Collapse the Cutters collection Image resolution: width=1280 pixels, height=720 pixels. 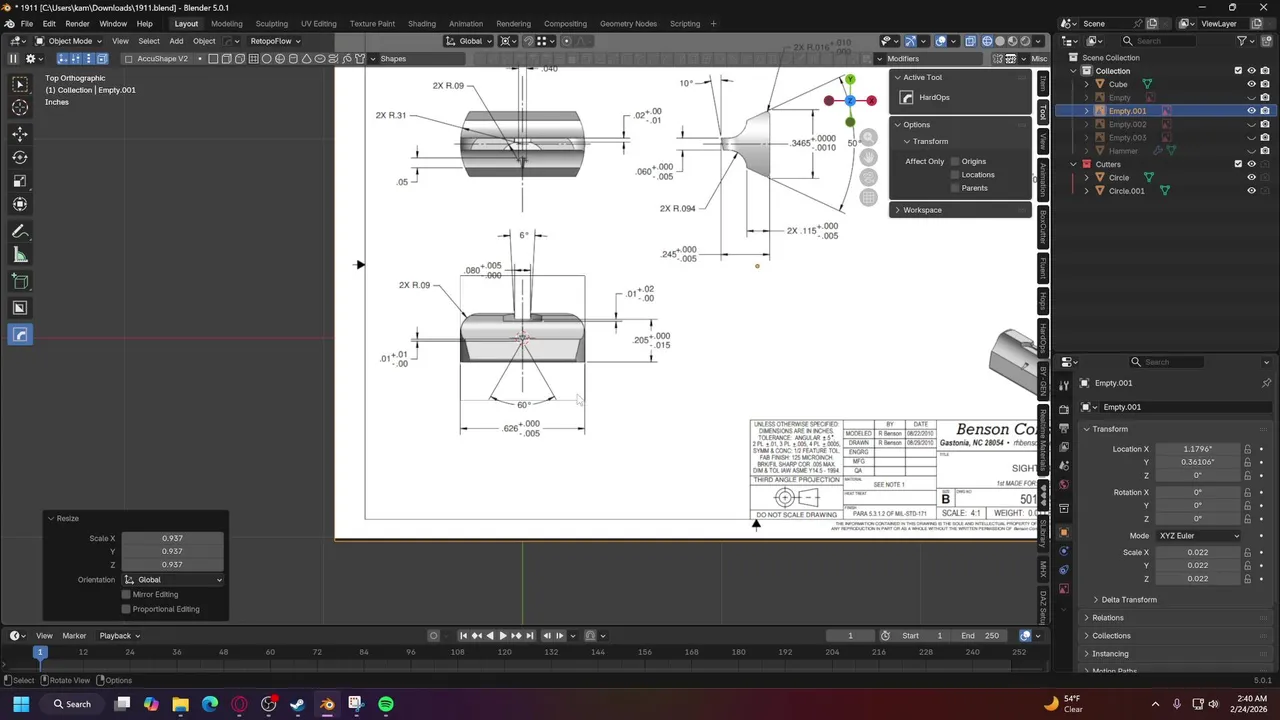[x=1074, y=164]
